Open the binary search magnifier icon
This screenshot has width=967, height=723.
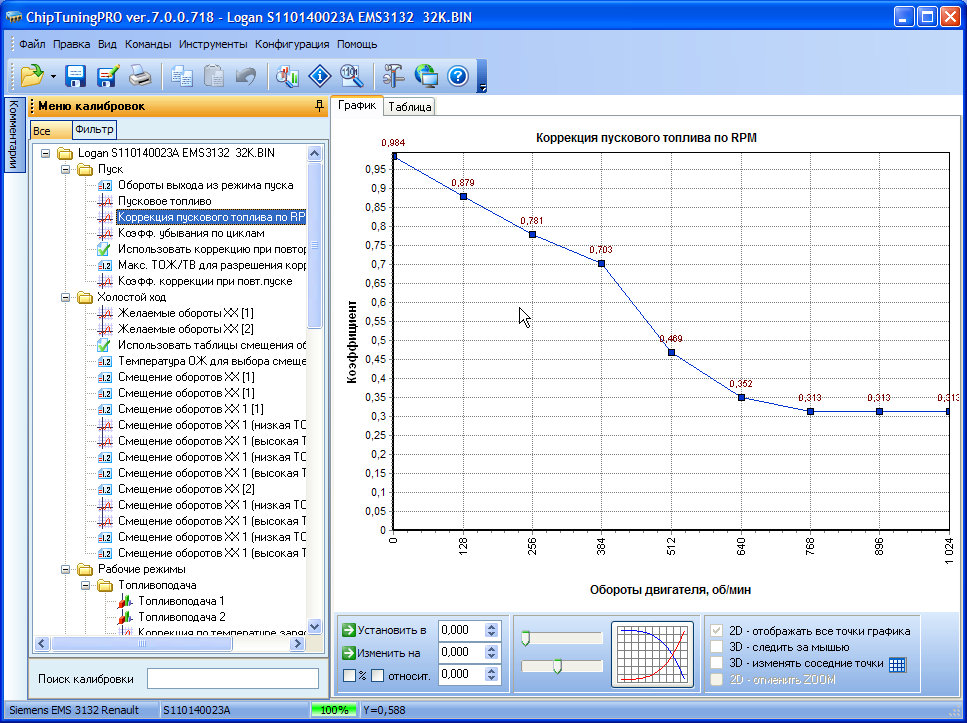(350, 76)
